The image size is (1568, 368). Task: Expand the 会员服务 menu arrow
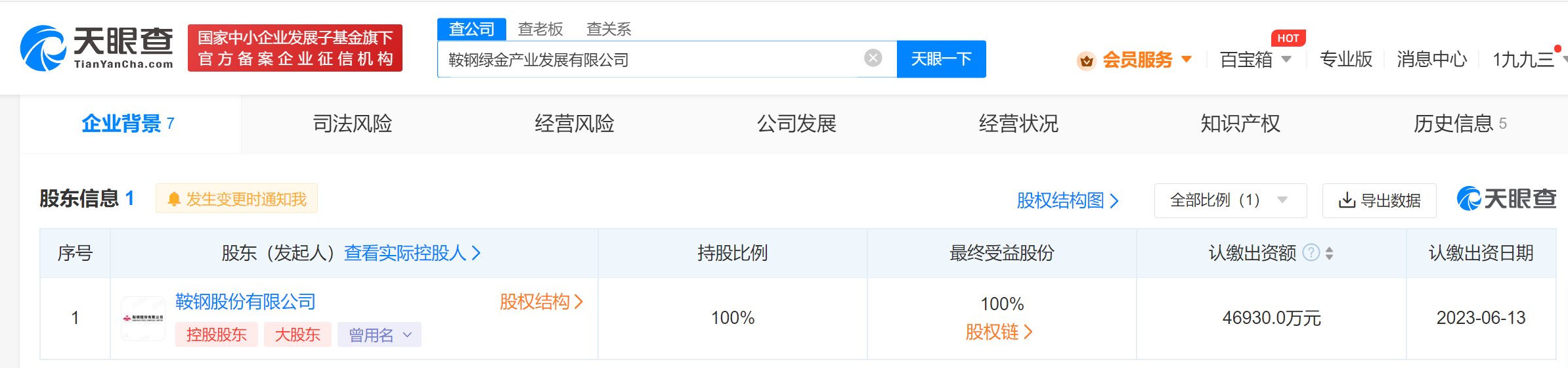click(1187, 60)
